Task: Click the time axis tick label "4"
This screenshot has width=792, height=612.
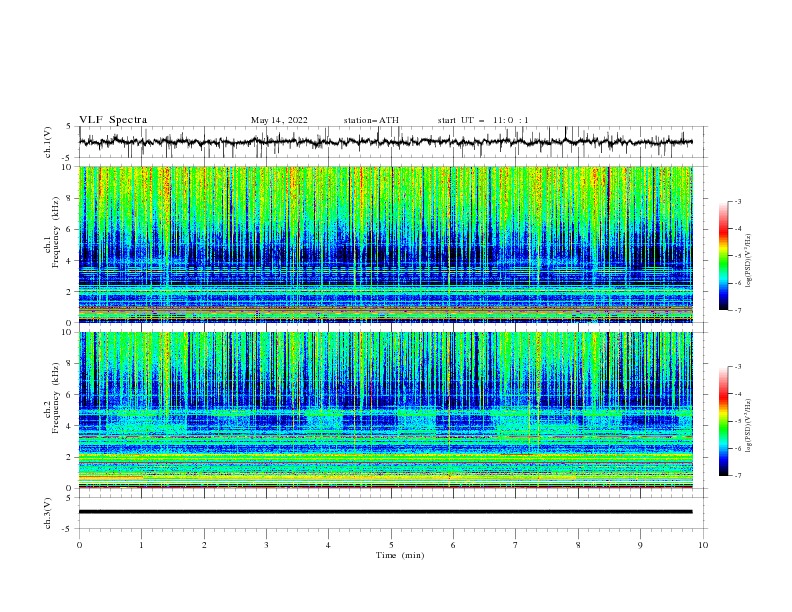Action: (x=328, y=545)
